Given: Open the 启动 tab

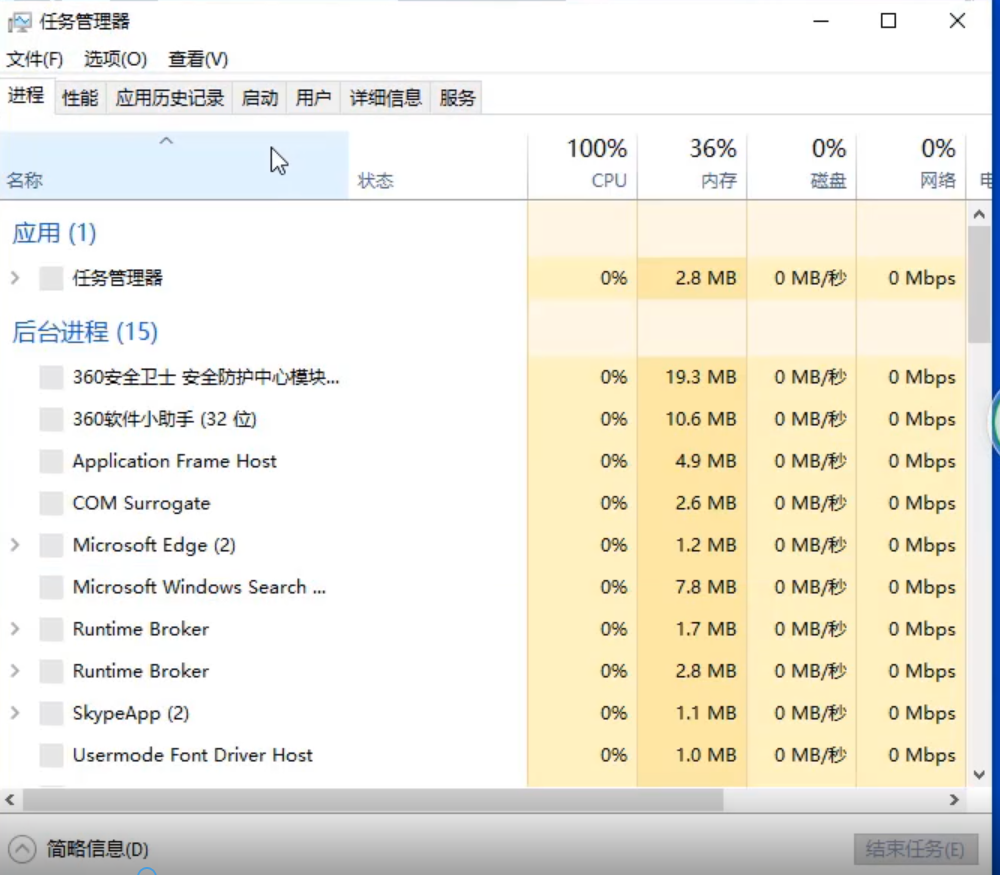Looking at the screenshot, I should click(x=260, y=98).
